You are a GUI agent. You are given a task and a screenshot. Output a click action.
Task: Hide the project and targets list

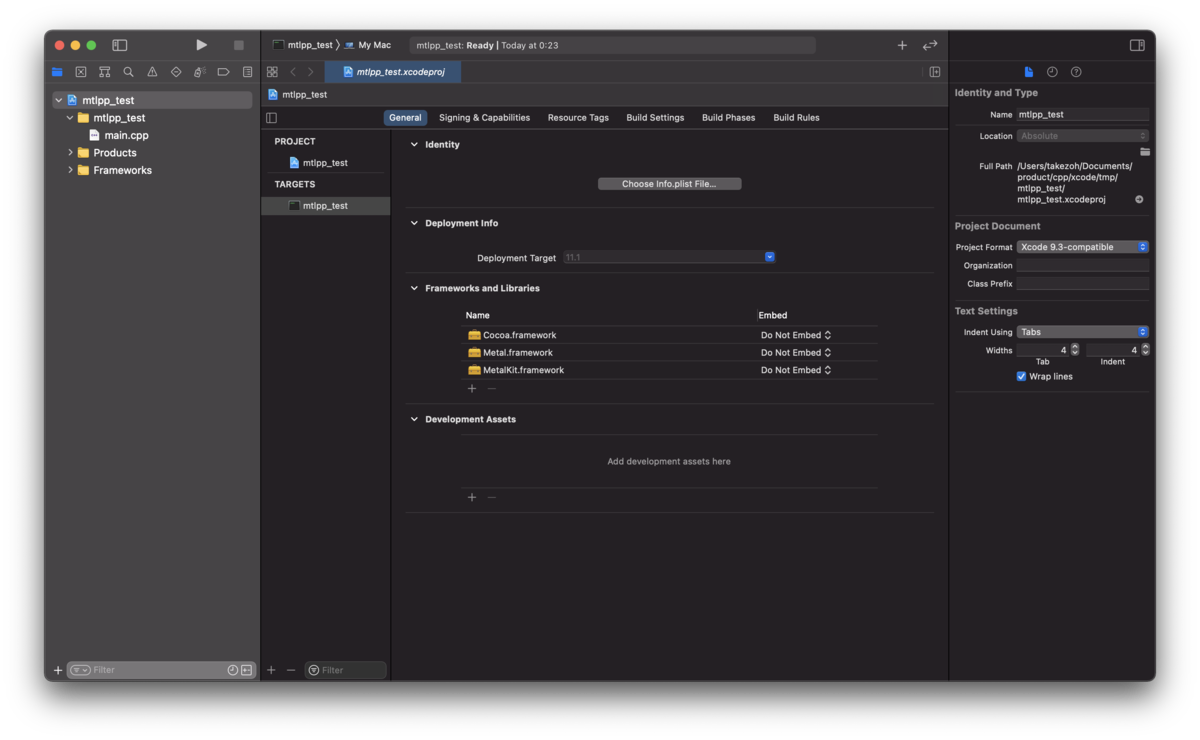271,118
